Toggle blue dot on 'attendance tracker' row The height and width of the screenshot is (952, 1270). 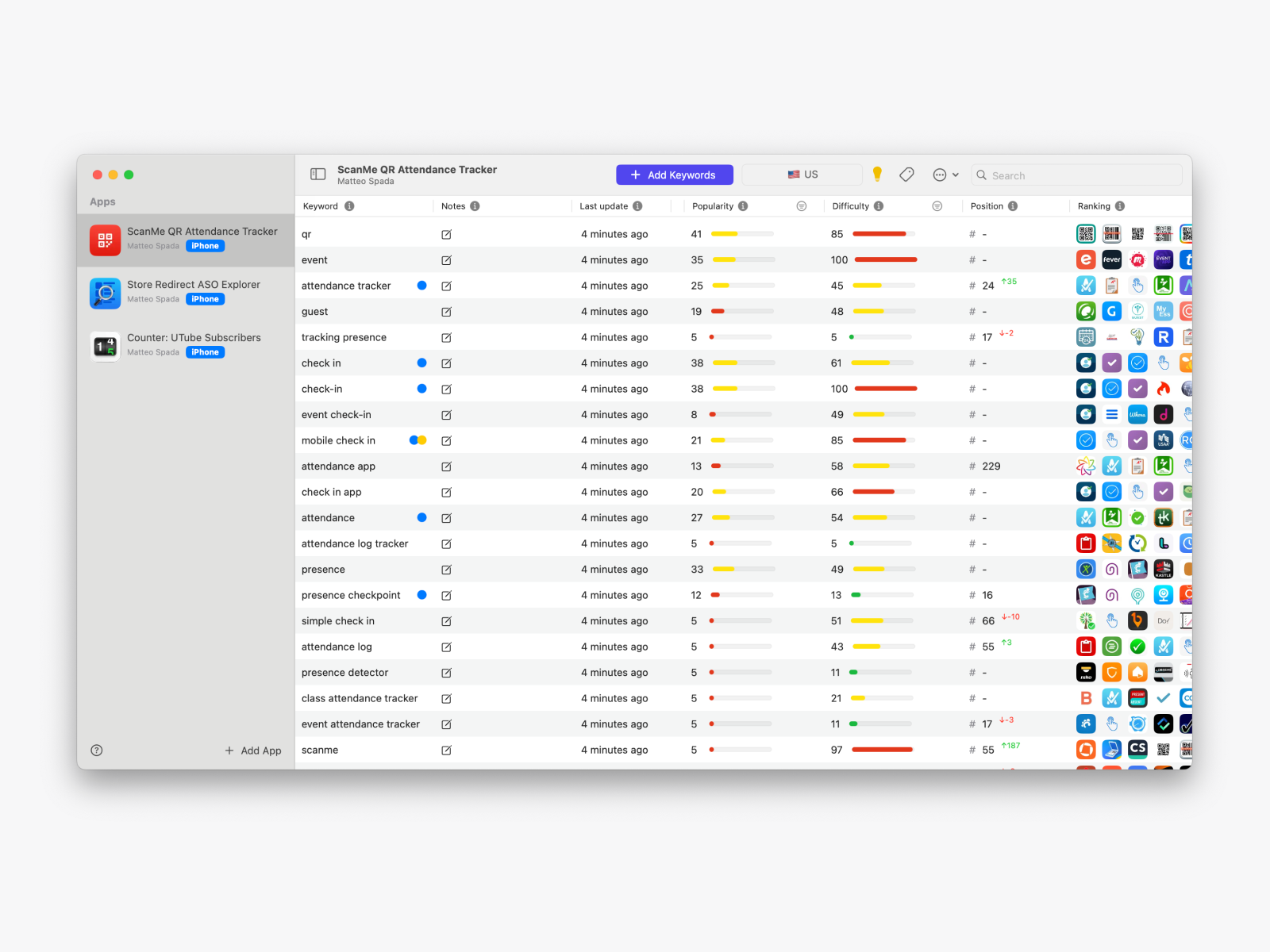point(421,286)
